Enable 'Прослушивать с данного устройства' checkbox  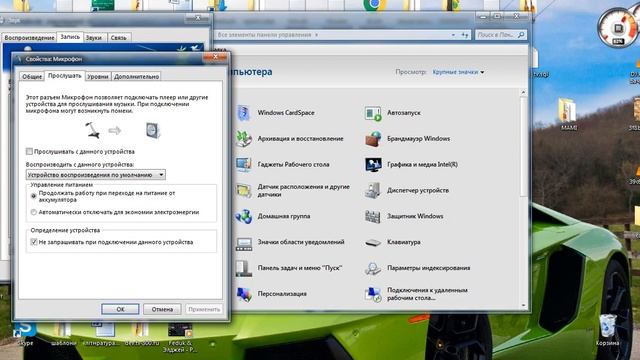(29, 151)
